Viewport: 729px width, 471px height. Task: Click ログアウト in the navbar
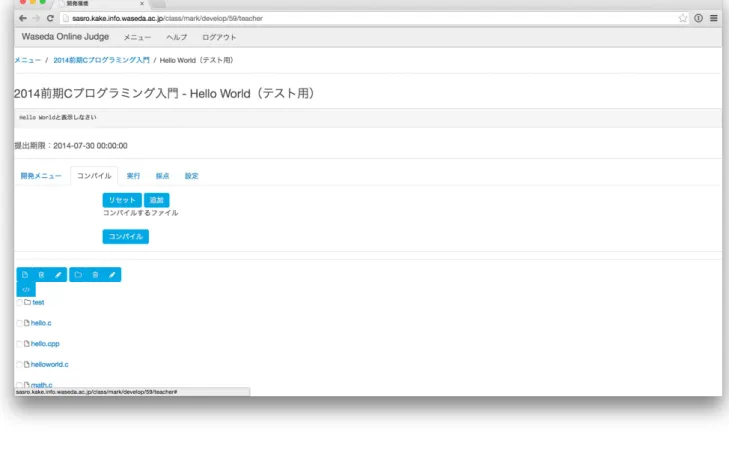coord(219,37)
